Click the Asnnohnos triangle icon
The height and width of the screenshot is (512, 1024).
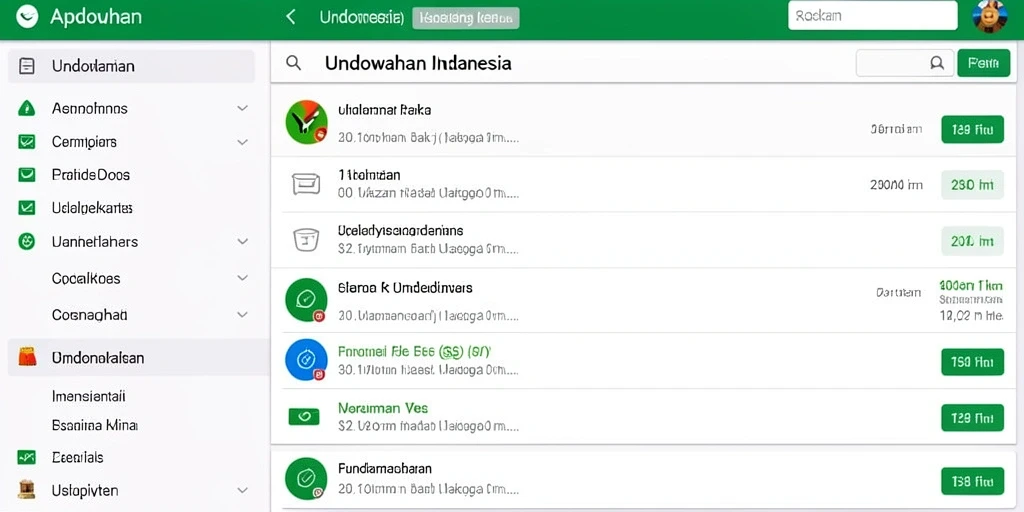[x=26, y=108]
